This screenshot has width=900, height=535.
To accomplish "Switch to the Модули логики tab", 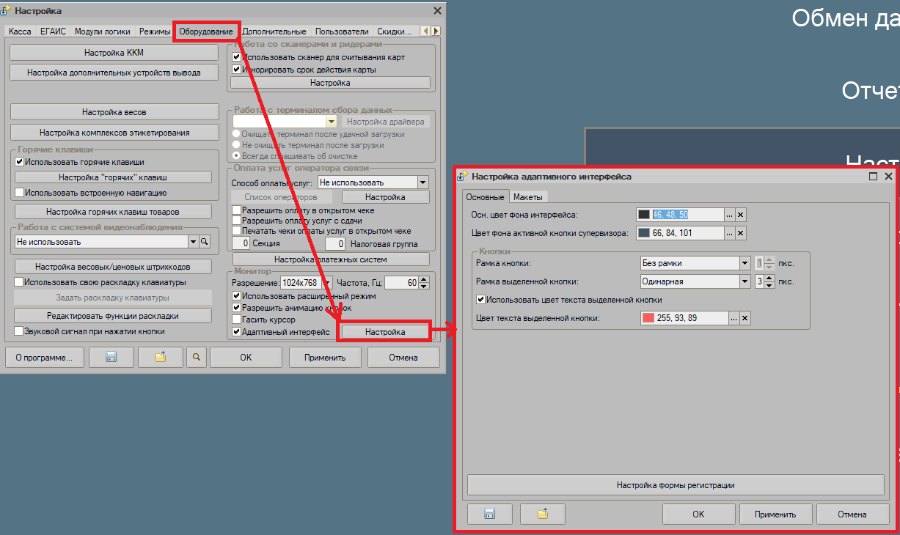I will [x=102, y=32].
